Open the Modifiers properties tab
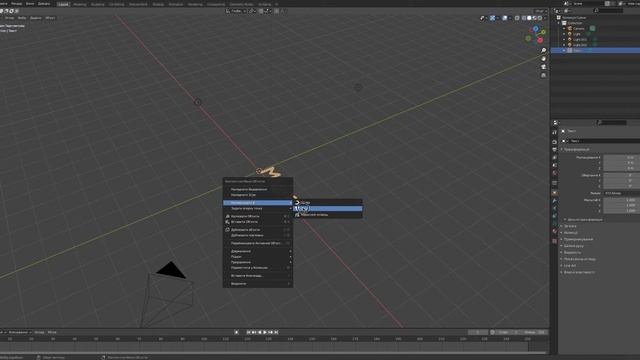The width and height of the screenshot is (640, 360). 554,200
